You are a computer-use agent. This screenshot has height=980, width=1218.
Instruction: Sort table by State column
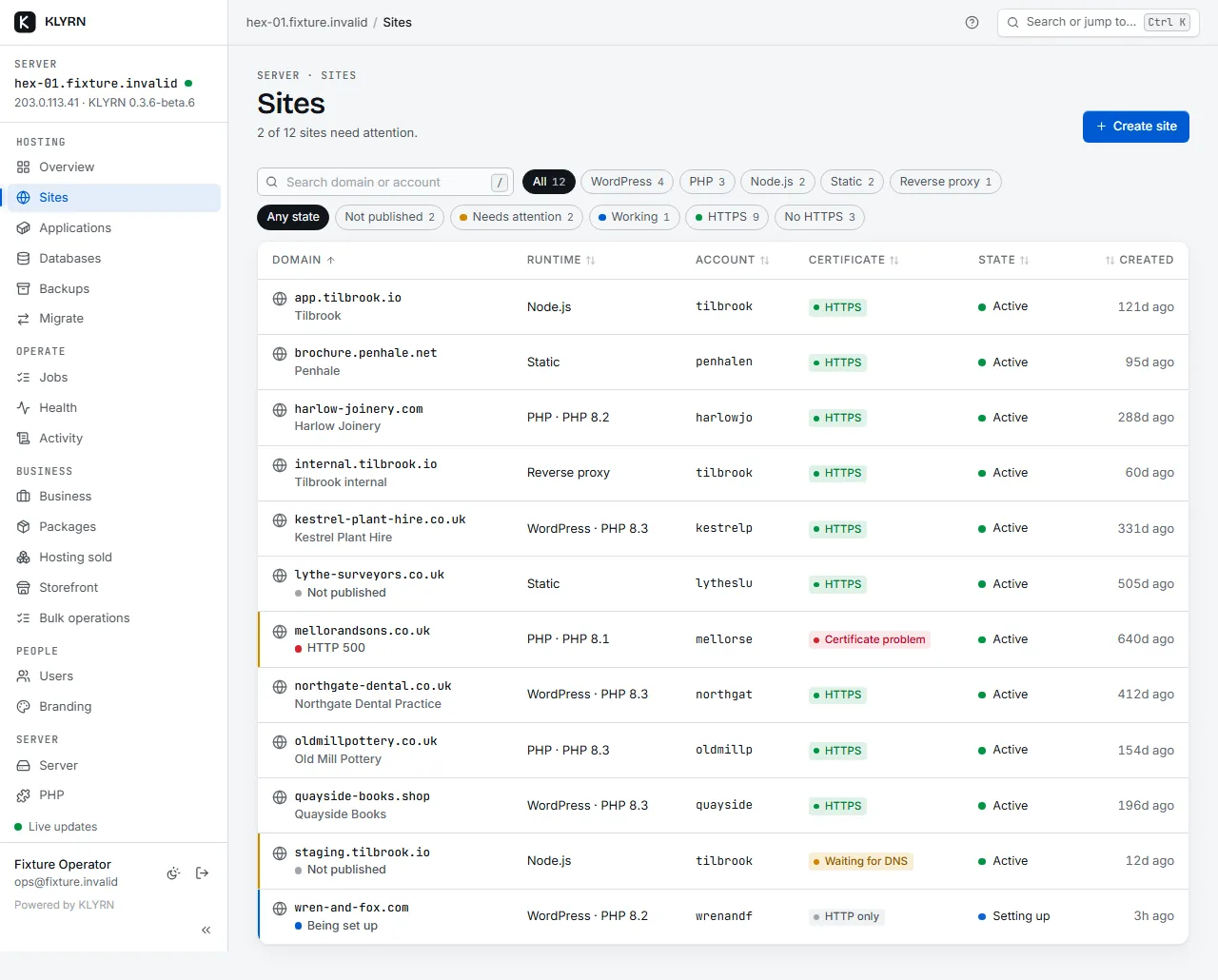coord(1004,260)
